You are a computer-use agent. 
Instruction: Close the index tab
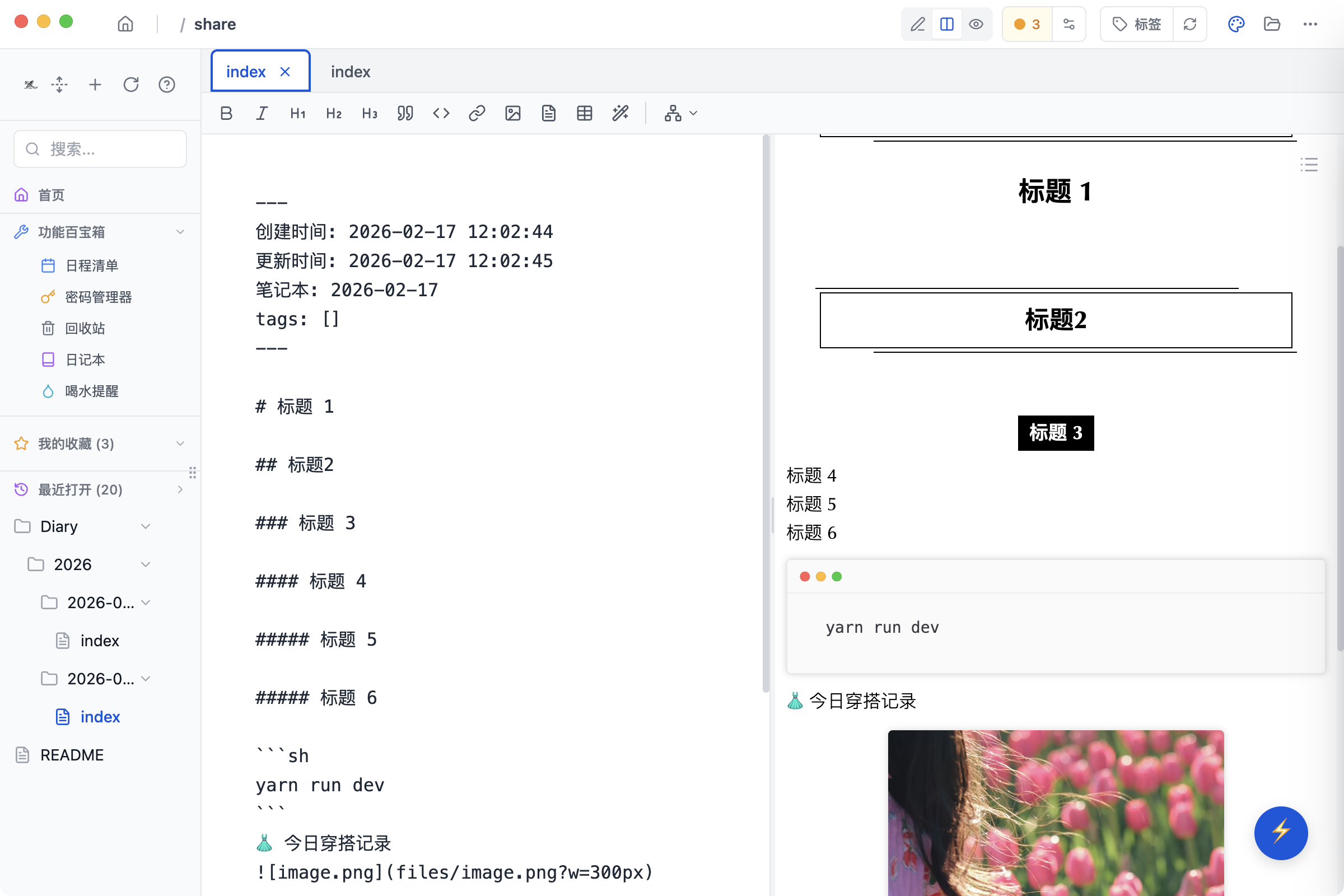pyautogui.click(x=285, y=71)
